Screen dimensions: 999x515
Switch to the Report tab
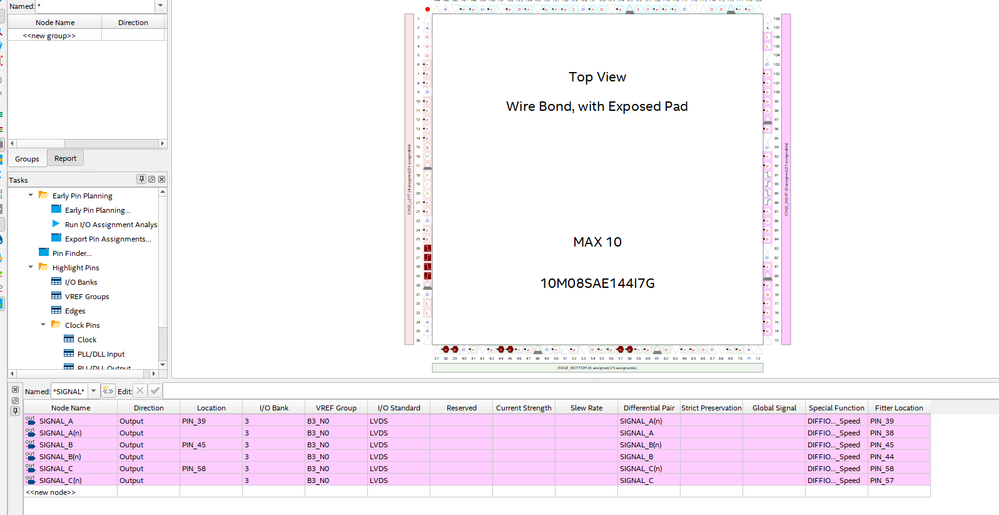65,158
